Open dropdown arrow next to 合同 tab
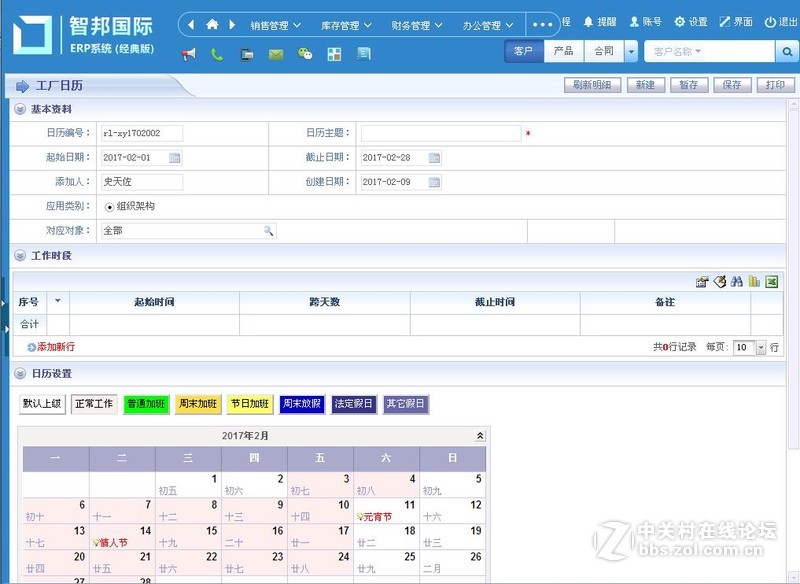The width and height of the screenshot is (800, 584). tap(632, 52)
